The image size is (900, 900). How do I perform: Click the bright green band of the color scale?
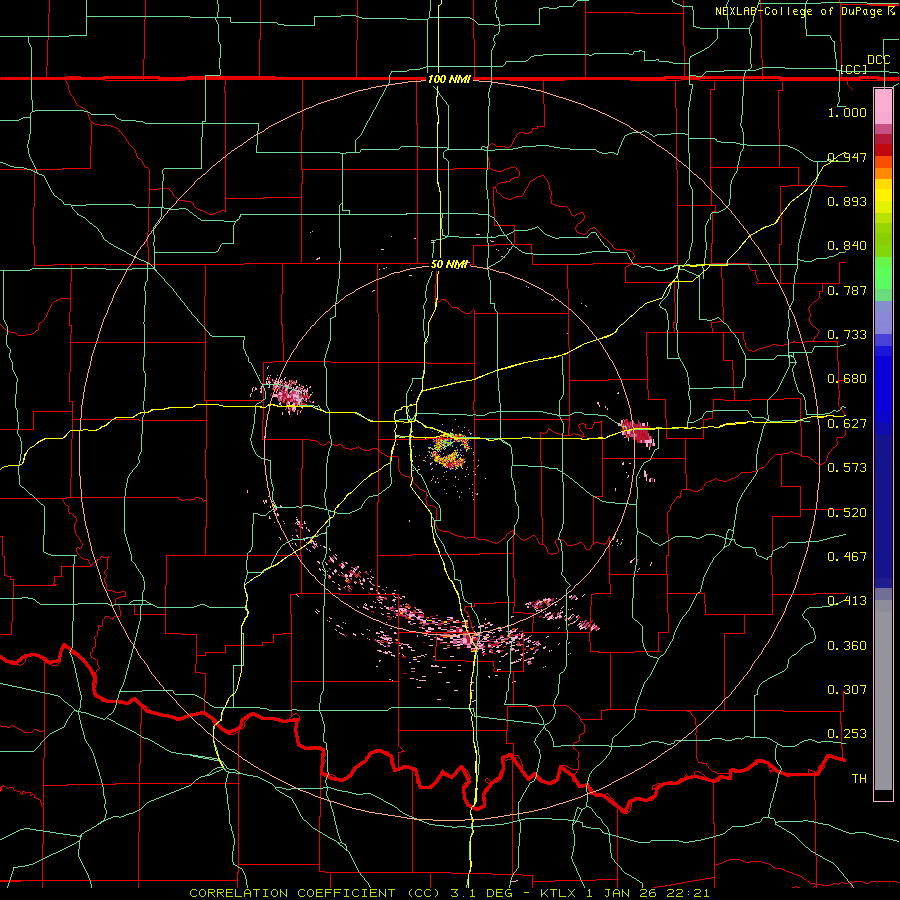(x=883, y=273)
